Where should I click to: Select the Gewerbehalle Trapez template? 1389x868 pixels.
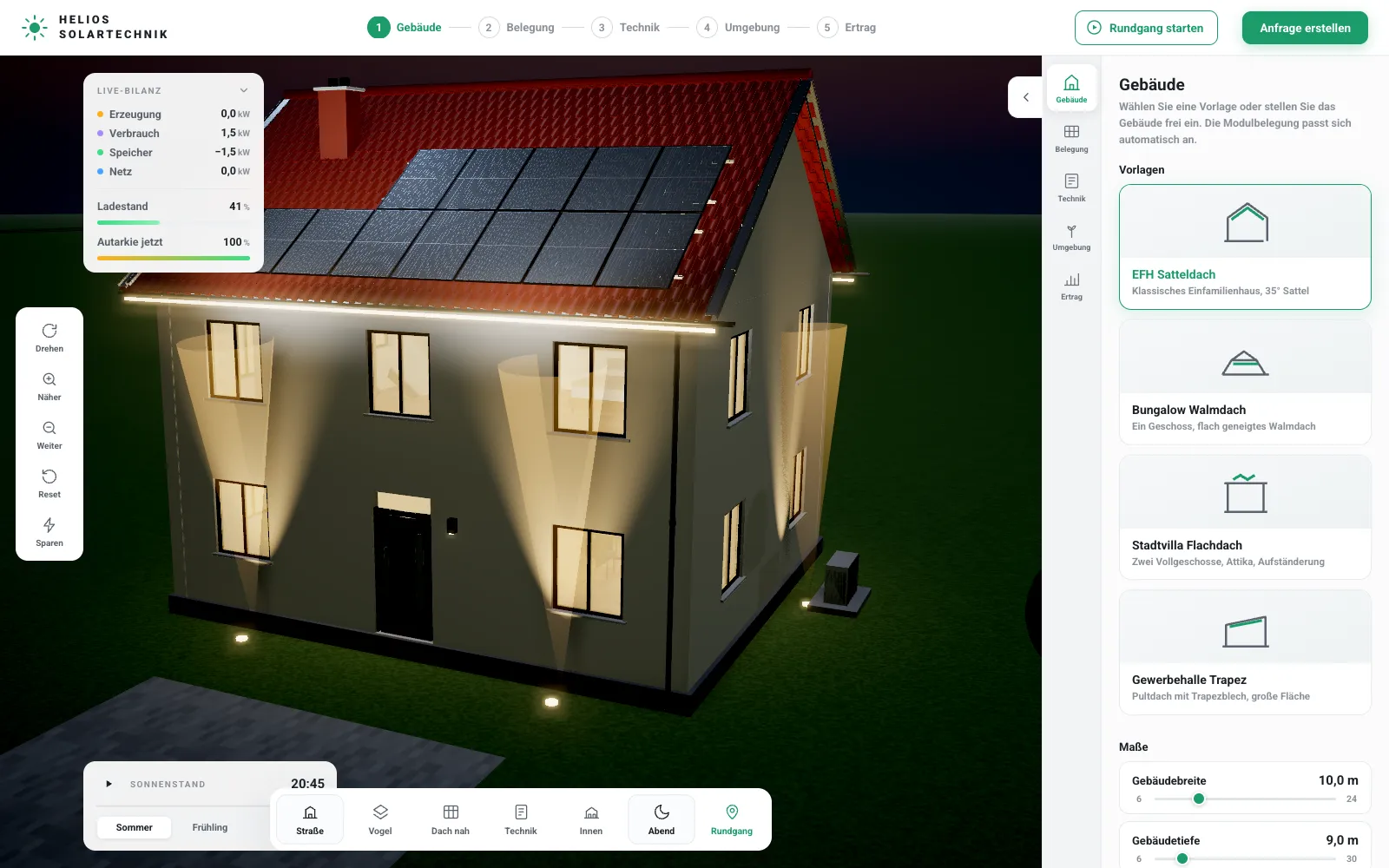tap(1245, 653)
